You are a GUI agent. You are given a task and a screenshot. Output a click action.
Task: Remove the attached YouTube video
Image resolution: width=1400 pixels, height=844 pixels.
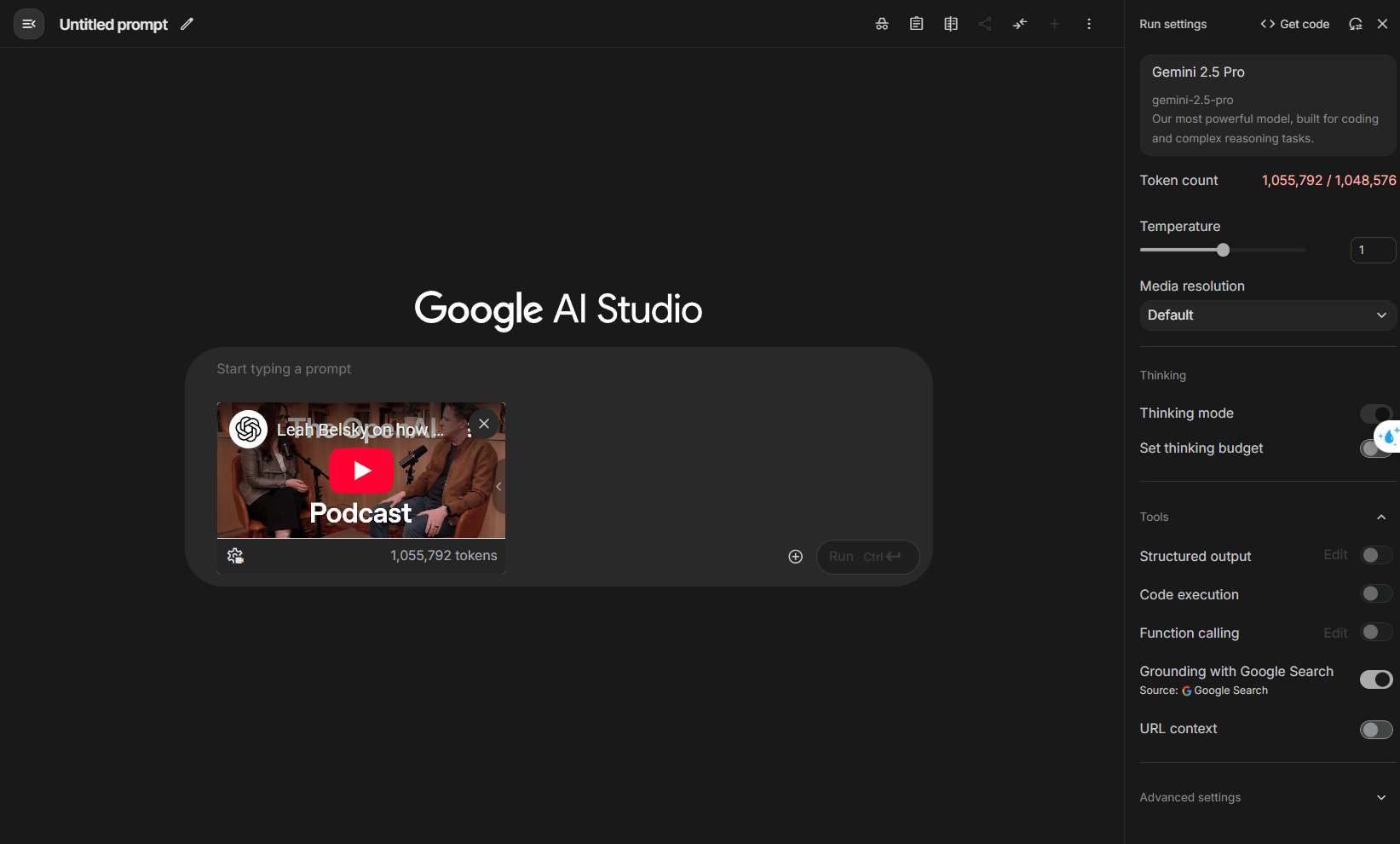point(484,424)
